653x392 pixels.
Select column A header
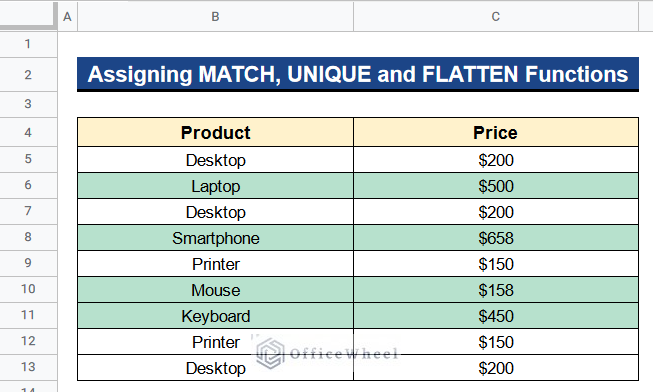67,17
